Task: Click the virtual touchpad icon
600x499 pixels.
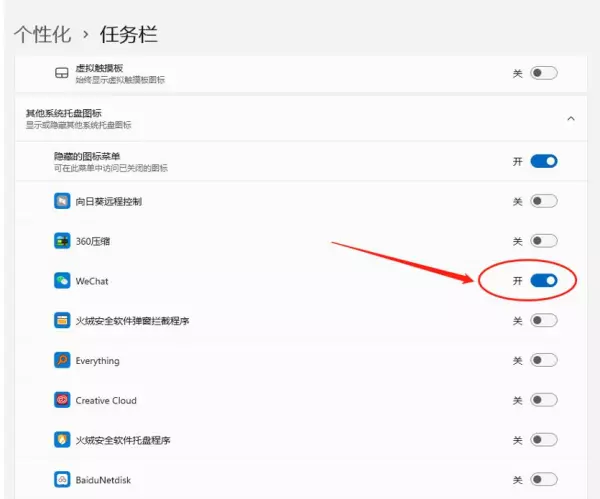Action: pos(62,73)
